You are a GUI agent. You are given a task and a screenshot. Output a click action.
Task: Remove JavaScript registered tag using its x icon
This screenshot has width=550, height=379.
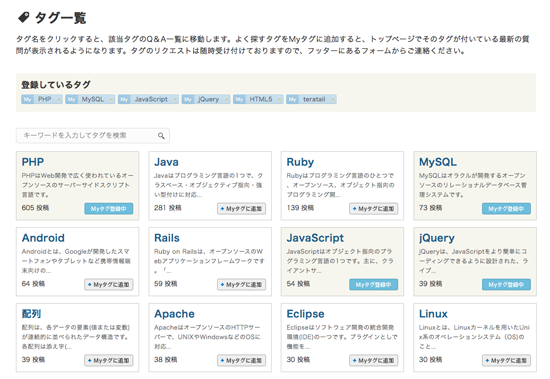(x=175, y=100)
